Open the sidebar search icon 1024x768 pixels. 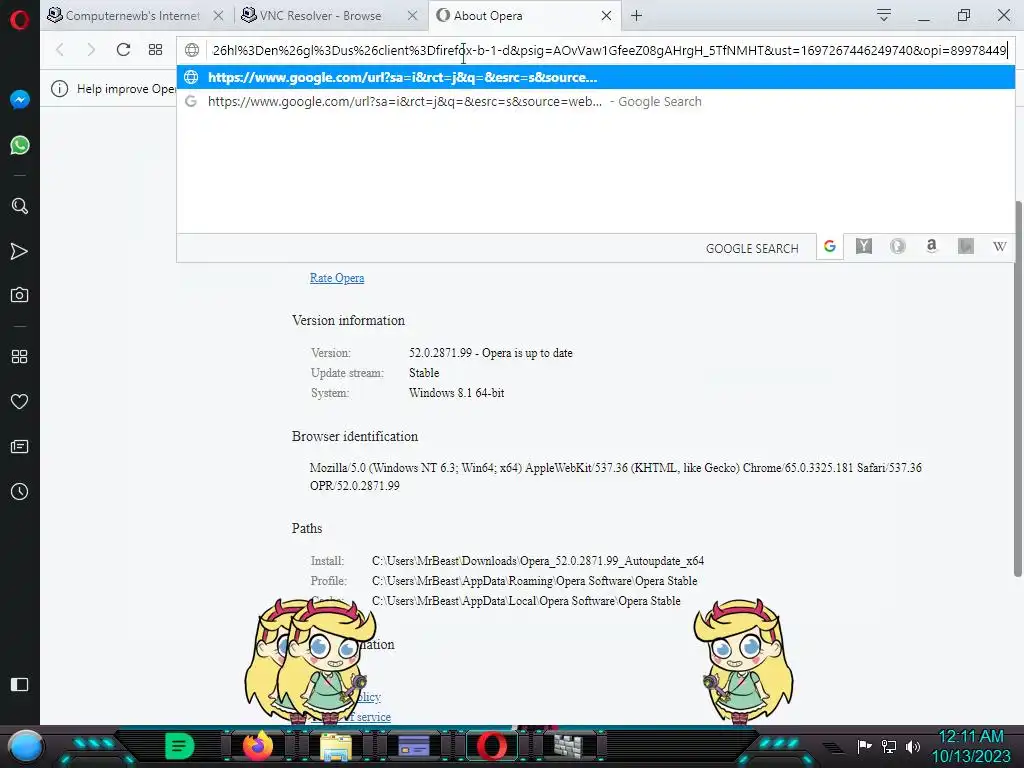pos(20,206)
